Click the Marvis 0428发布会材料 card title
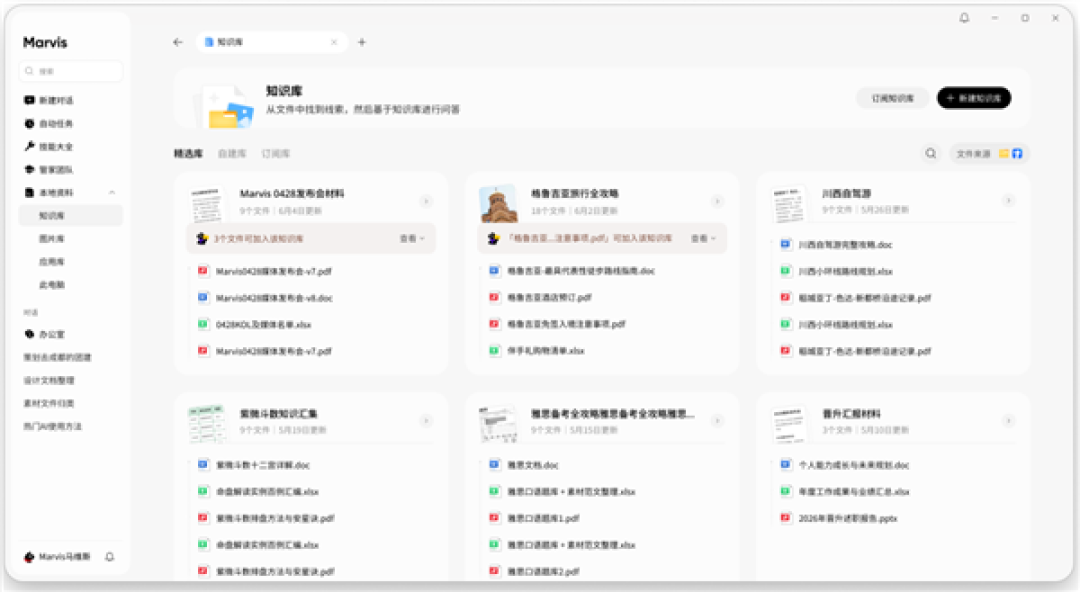 click(x=292, y=194)
